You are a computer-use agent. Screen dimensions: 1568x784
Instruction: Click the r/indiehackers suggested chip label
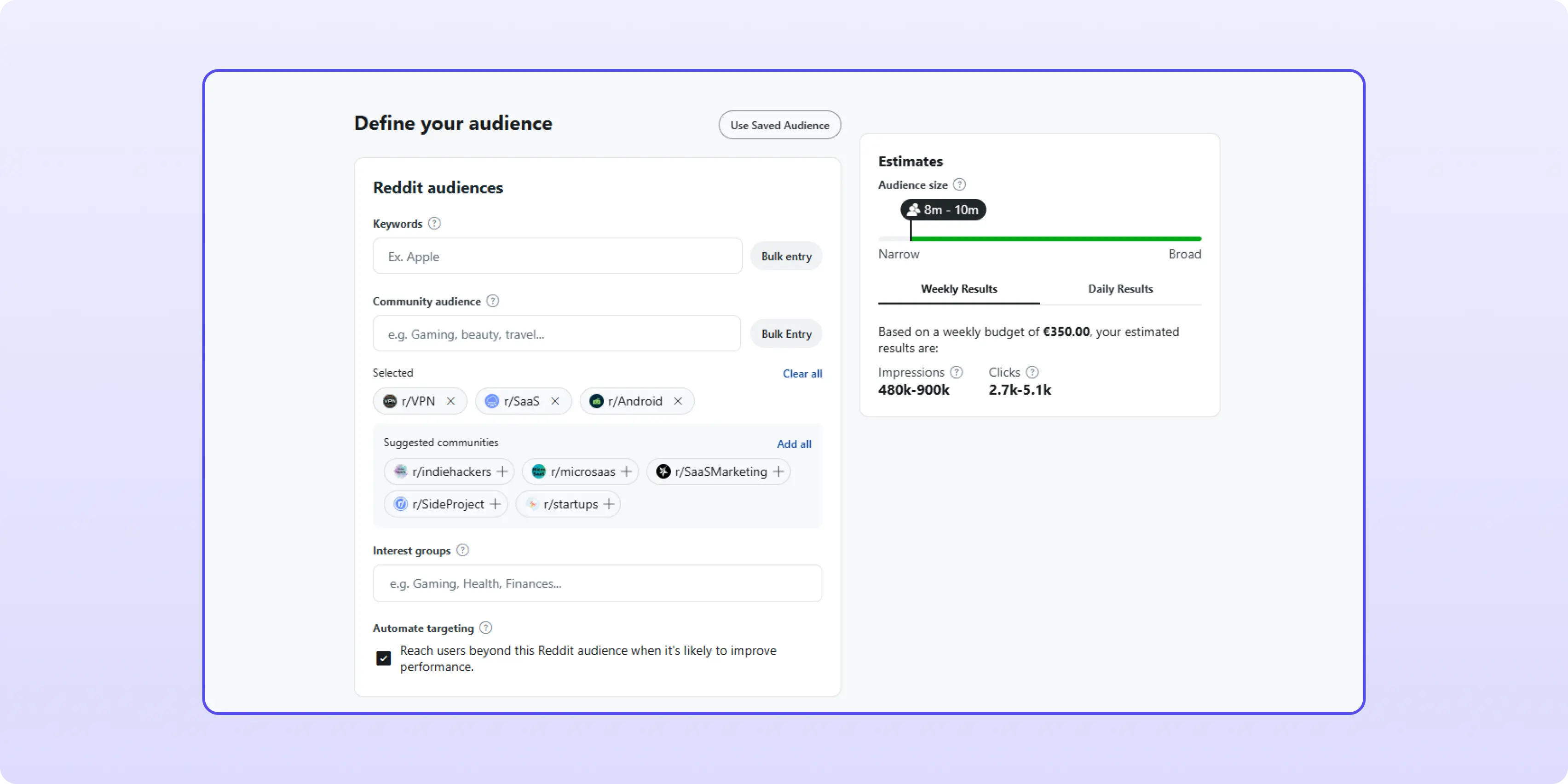click(452, 472)
